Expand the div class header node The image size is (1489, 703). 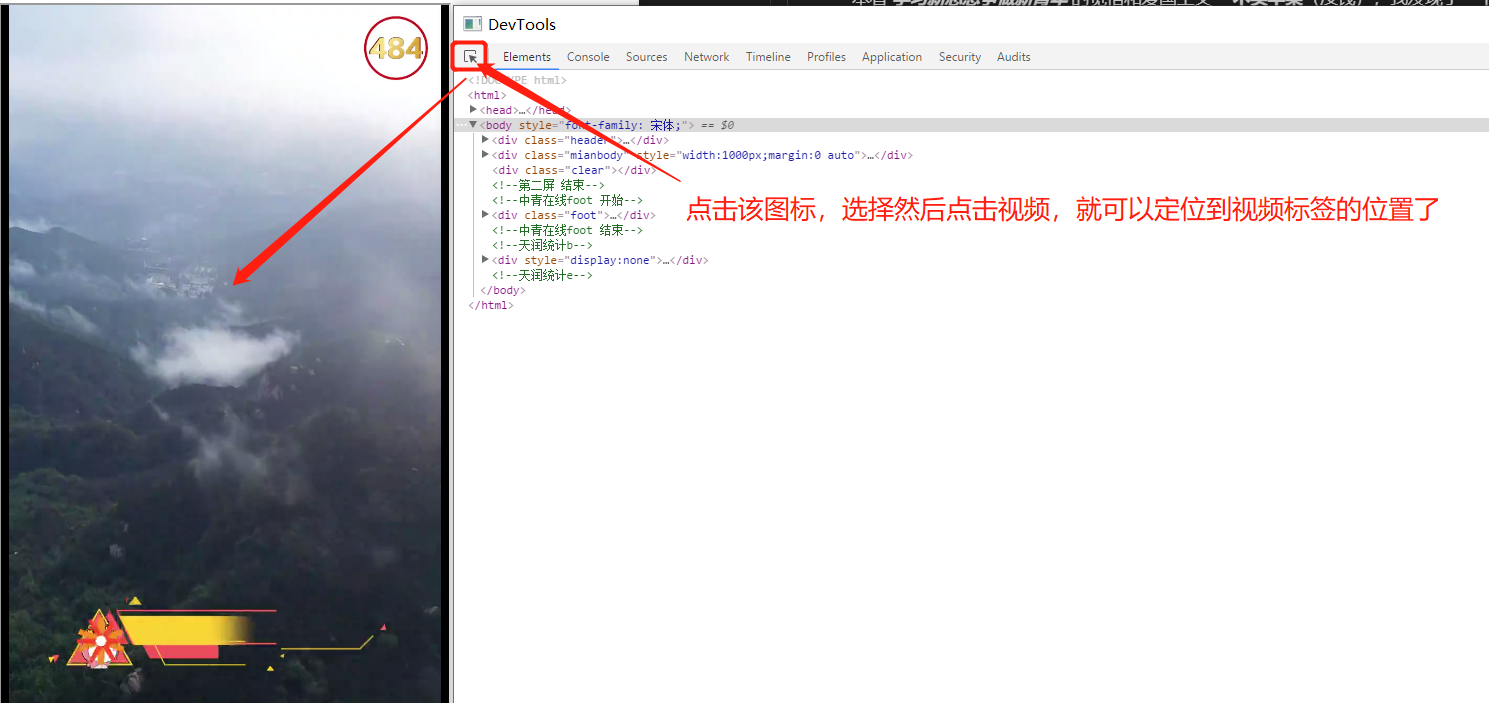point(486,139)
